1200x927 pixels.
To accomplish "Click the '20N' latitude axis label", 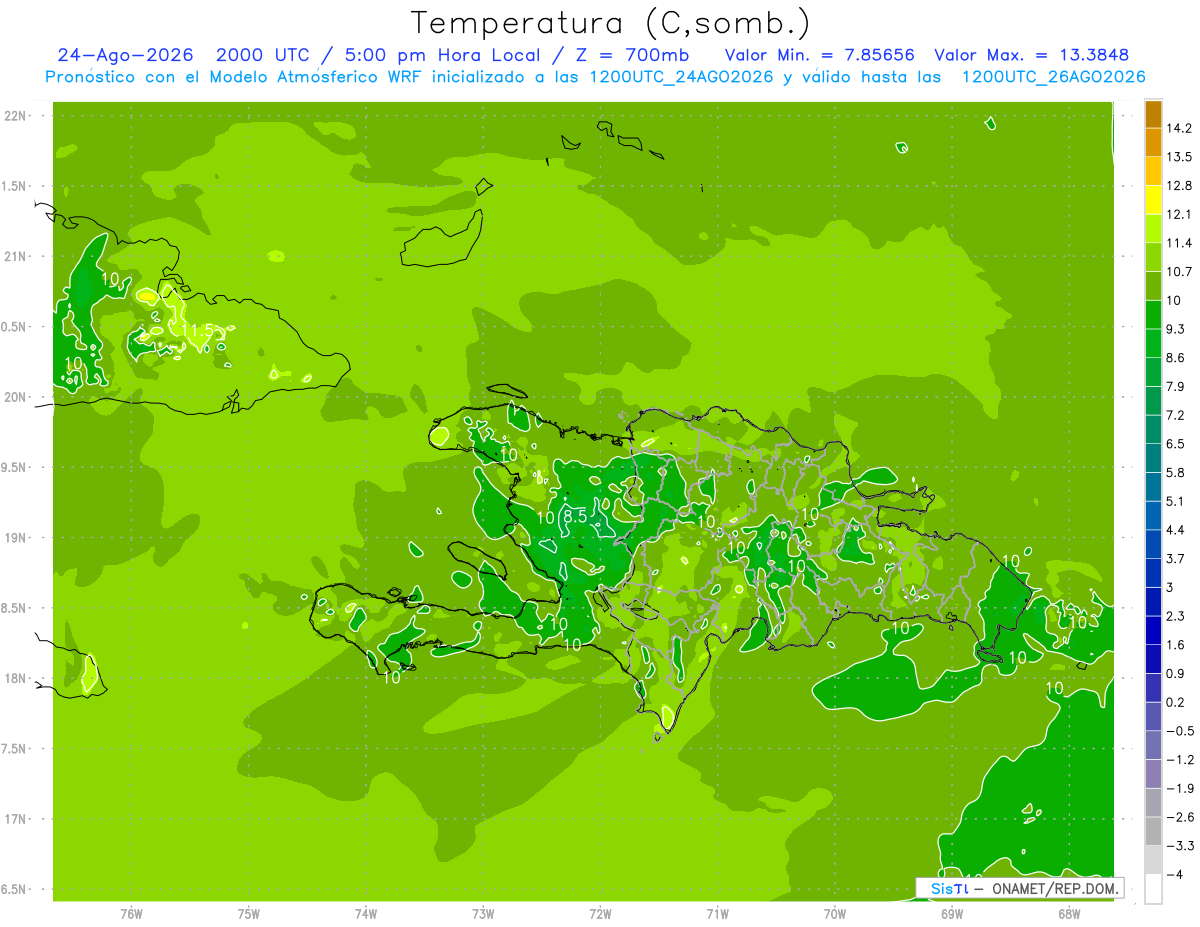I will (x=16, y=397).
